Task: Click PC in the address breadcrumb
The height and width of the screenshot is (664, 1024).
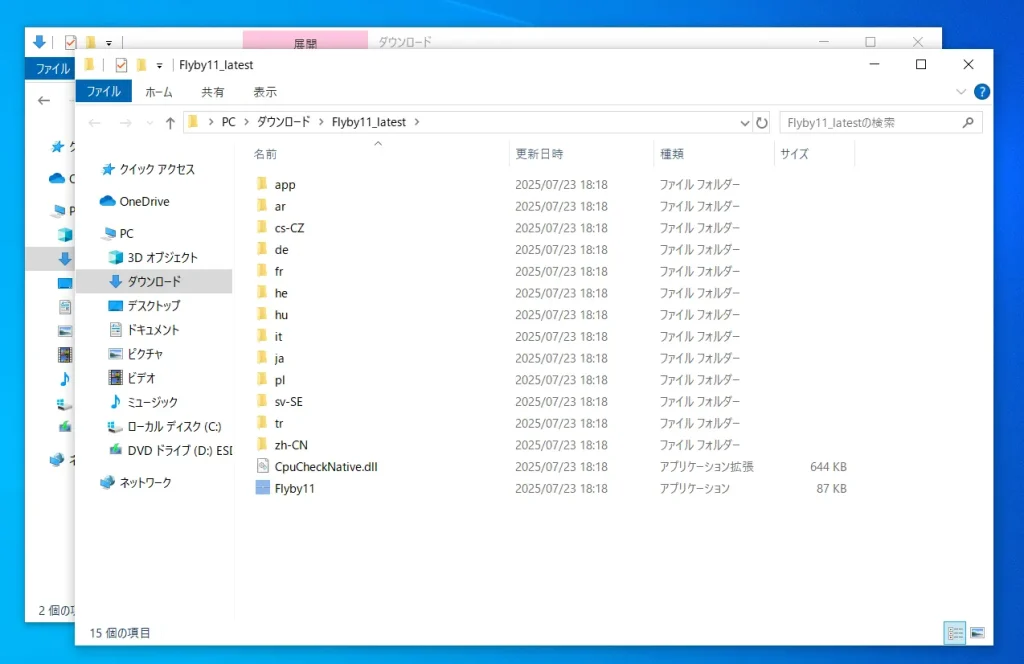Action: [x=229, y=122]
